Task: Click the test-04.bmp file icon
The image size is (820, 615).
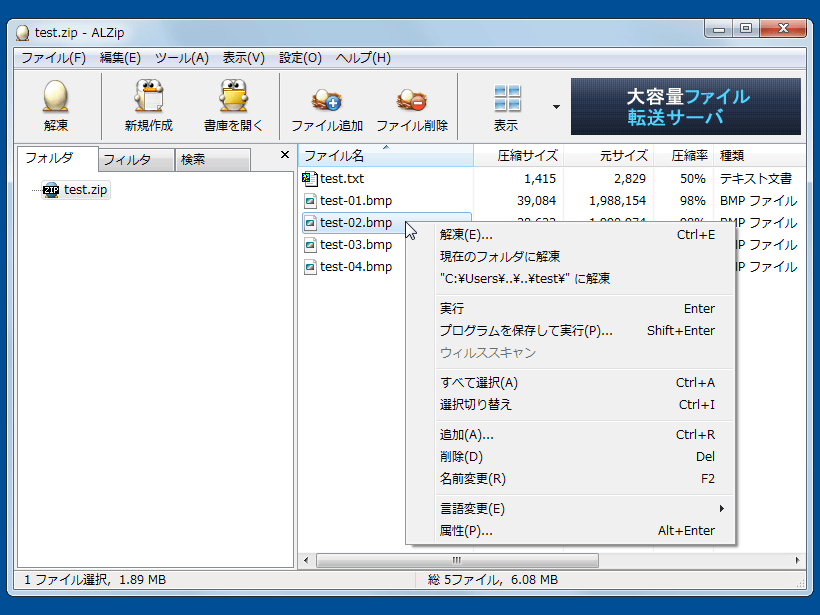Action: (310, 267)
